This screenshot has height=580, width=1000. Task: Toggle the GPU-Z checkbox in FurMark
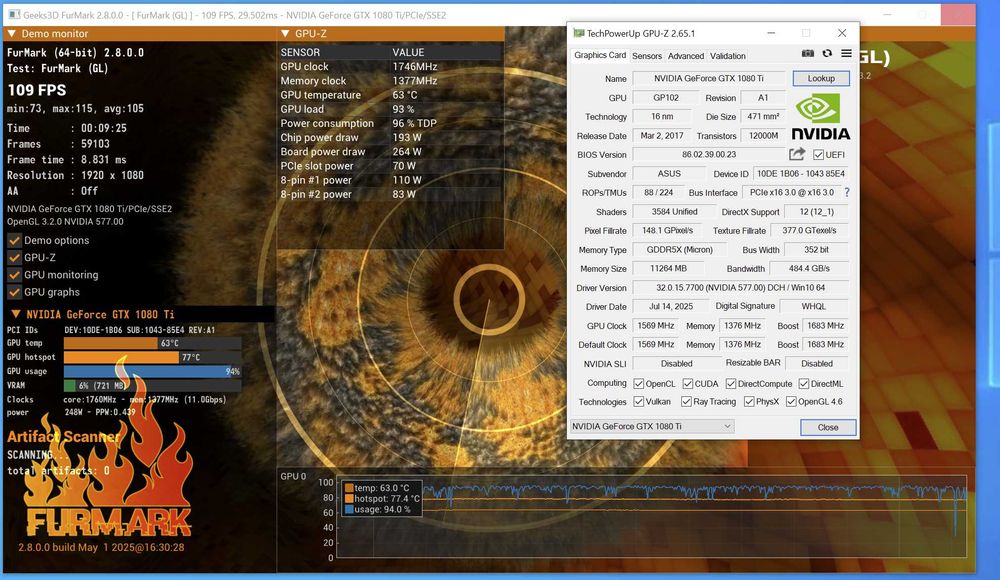point(14,258)
